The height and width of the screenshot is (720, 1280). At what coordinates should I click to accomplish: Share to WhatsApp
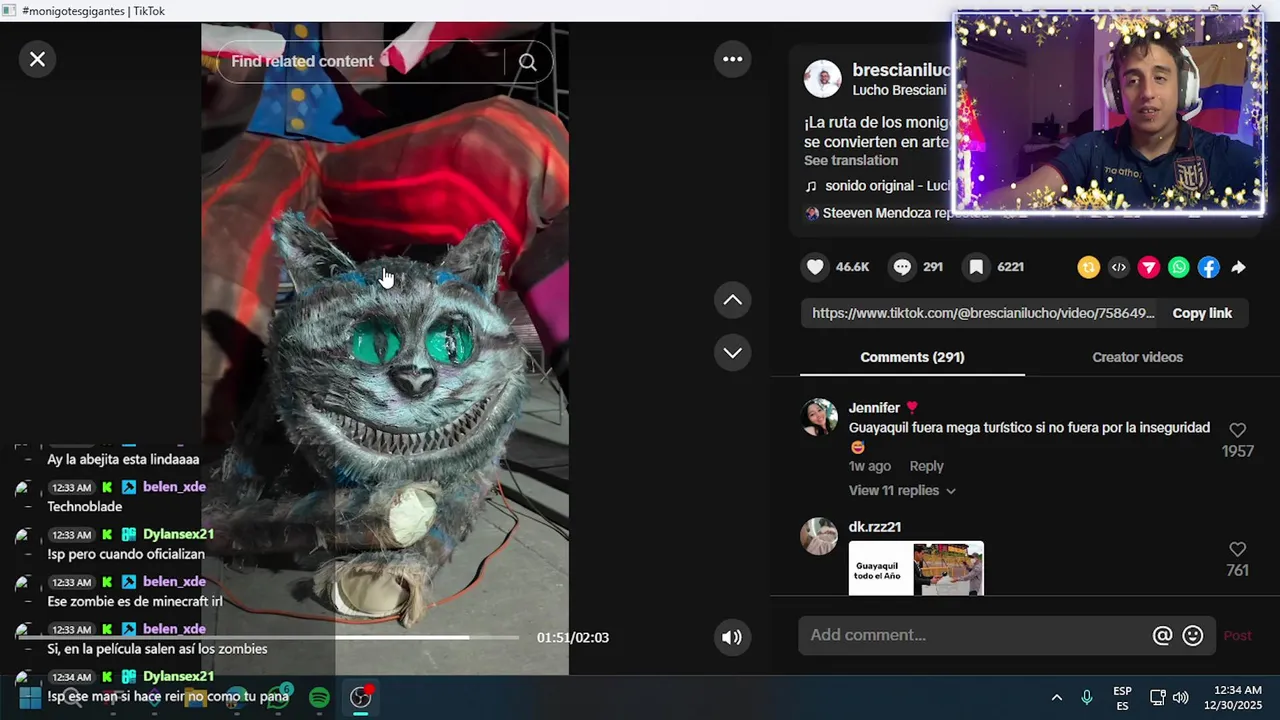tap(1179, 267)
